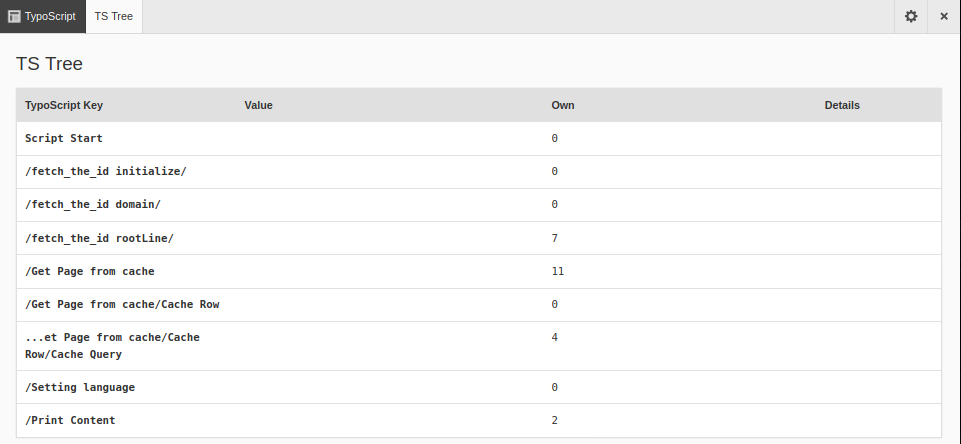Switch to the TS Tree tab

coord(114,16)
